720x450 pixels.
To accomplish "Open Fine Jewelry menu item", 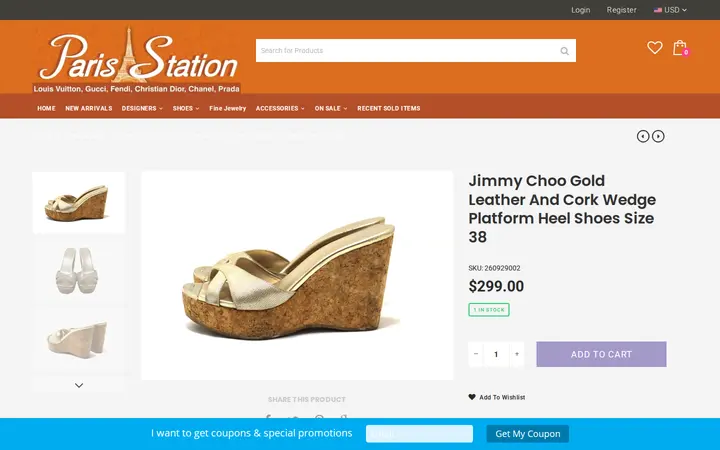I will tap(228, 108).
